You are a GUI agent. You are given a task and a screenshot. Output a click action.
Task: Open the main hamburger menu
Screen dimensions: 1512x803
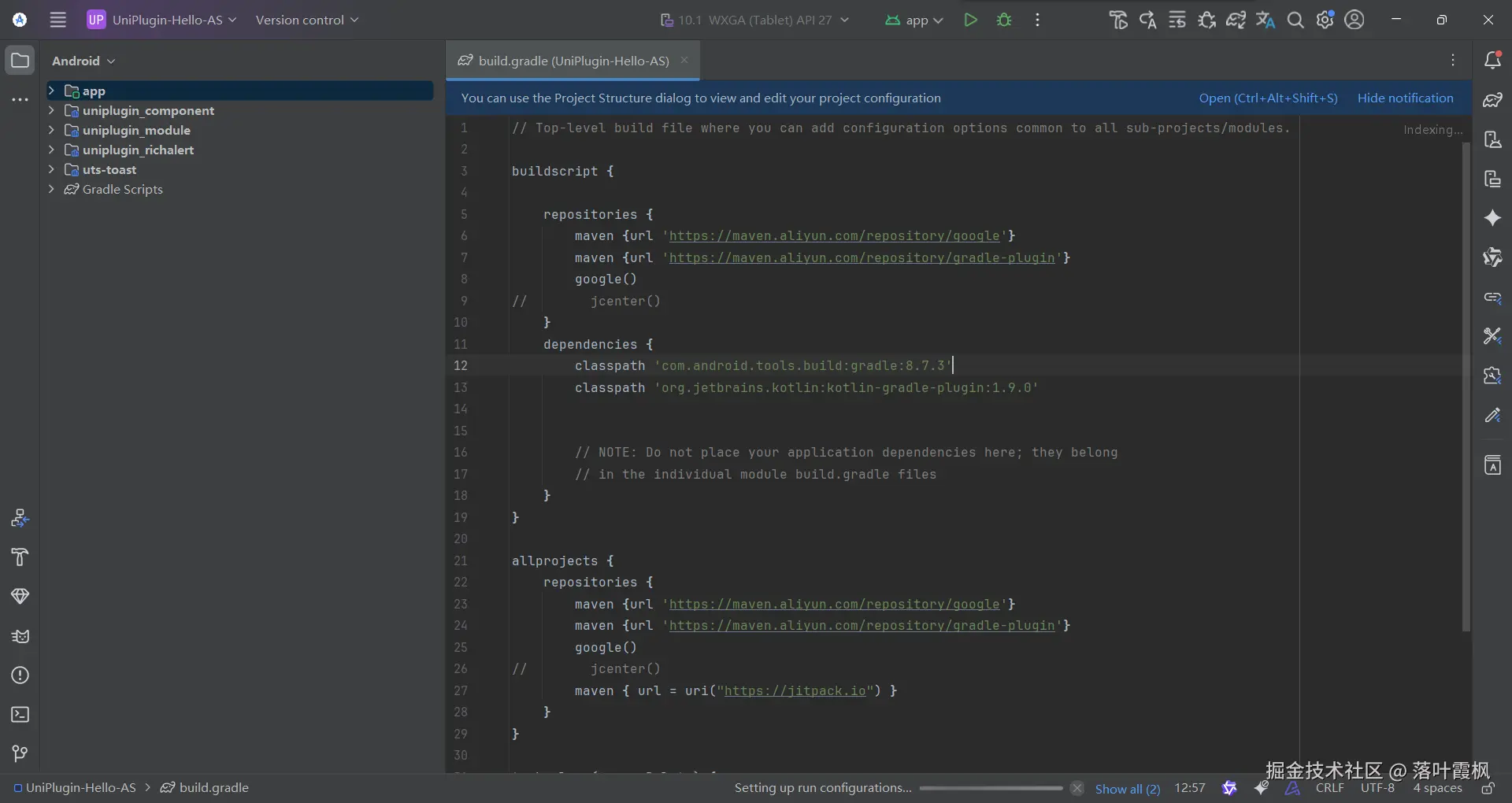point(58,20)
